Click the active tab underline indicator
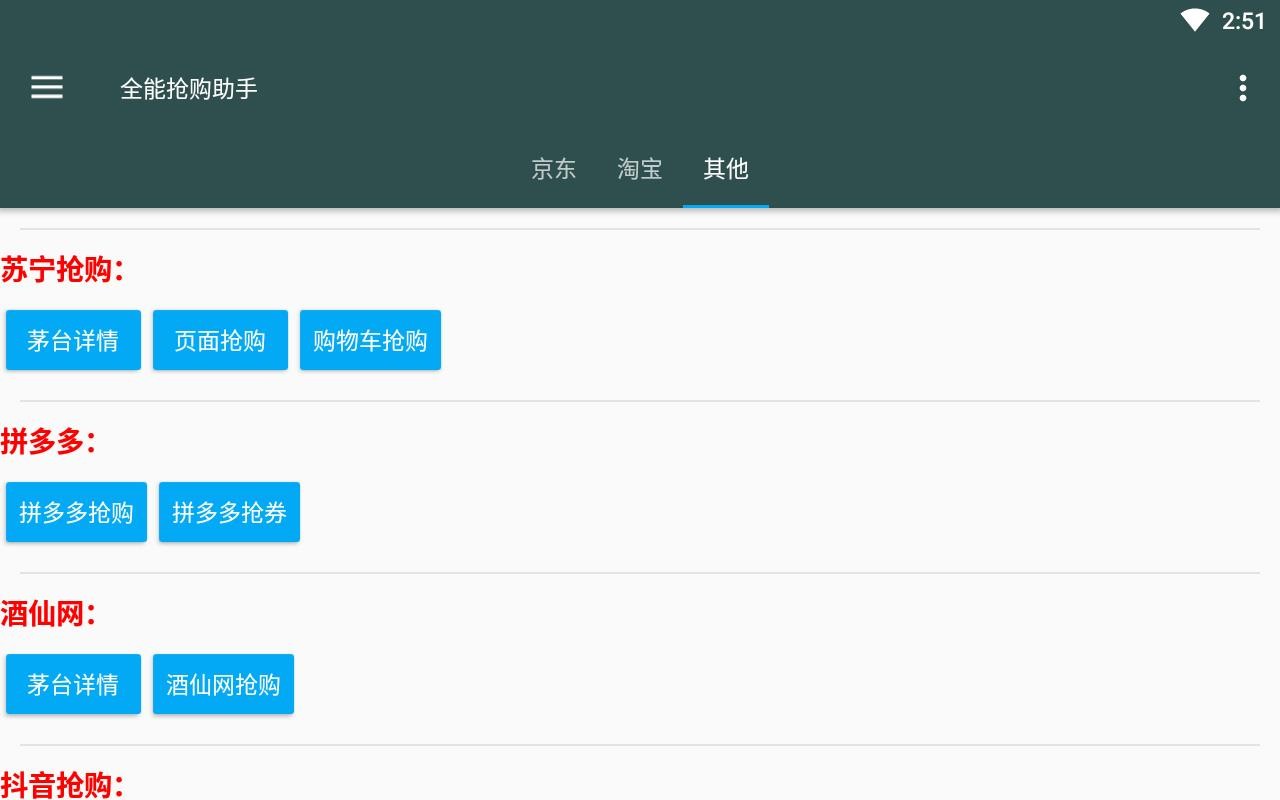Viewport: 1280px width, 800px height. point(725,206)
